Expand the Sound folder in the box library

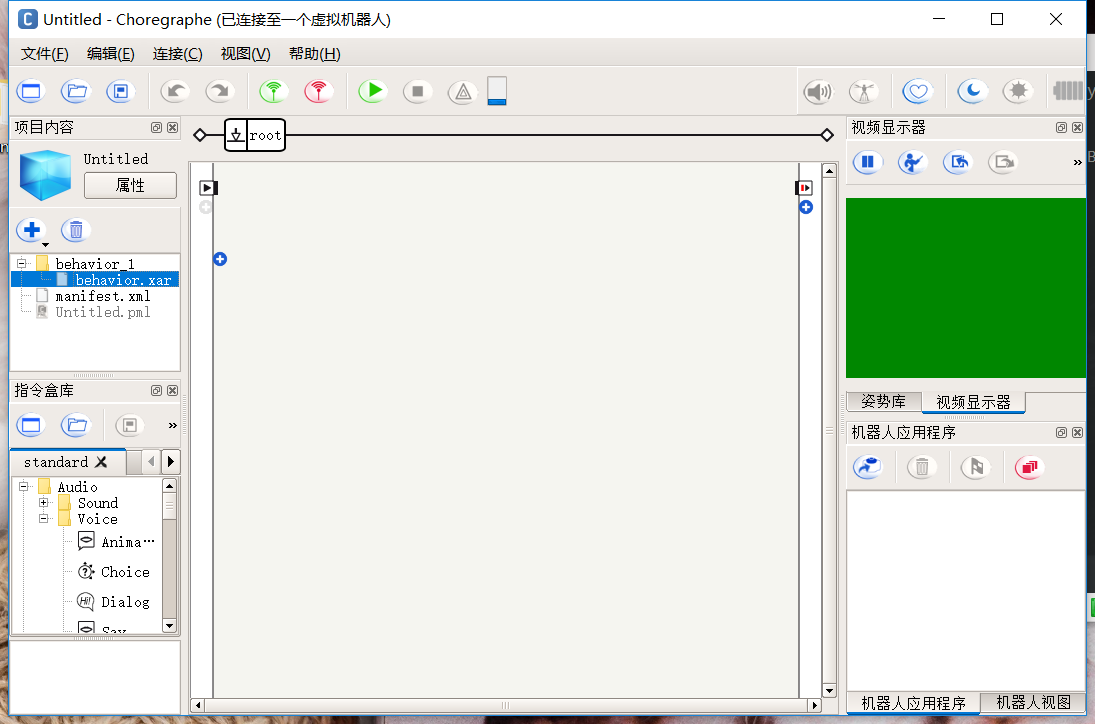(x=42, y=503)
